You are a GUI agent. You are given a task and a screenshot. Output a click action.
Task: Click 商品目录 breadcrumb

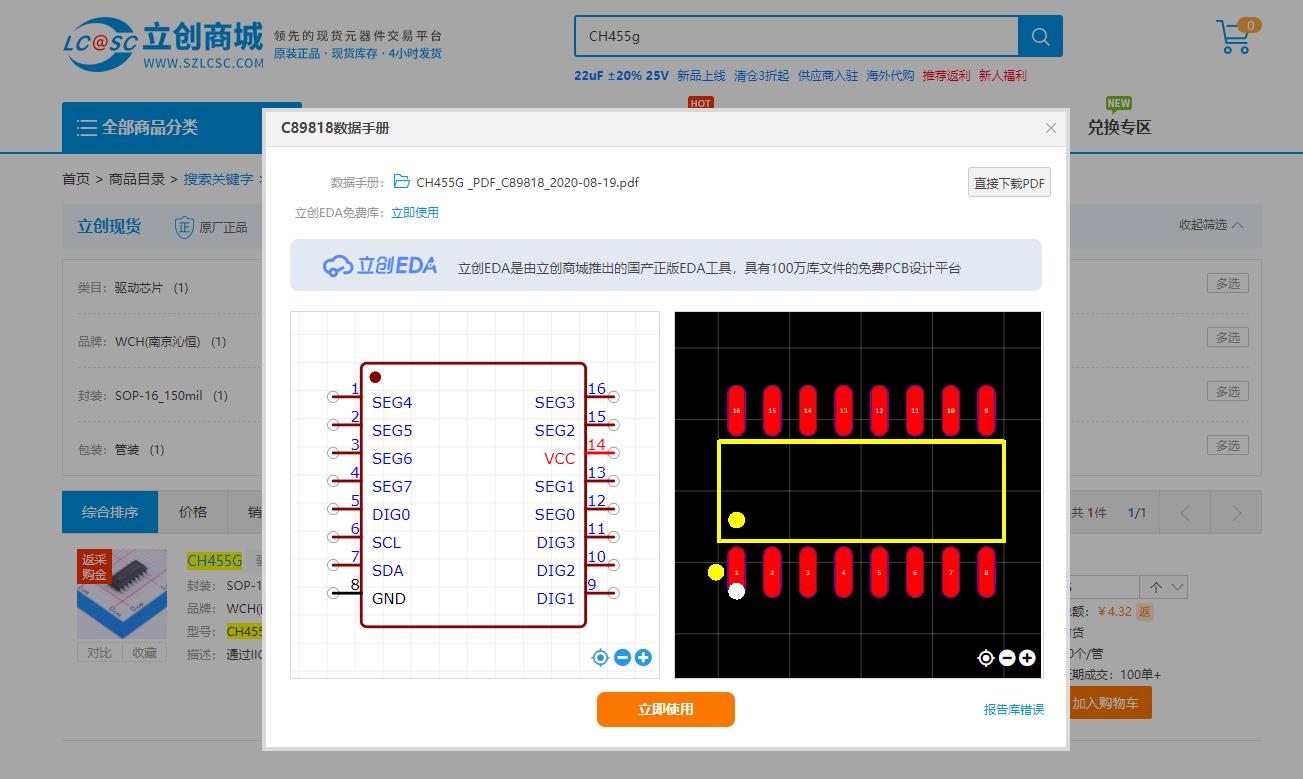[x=137, y=179]
